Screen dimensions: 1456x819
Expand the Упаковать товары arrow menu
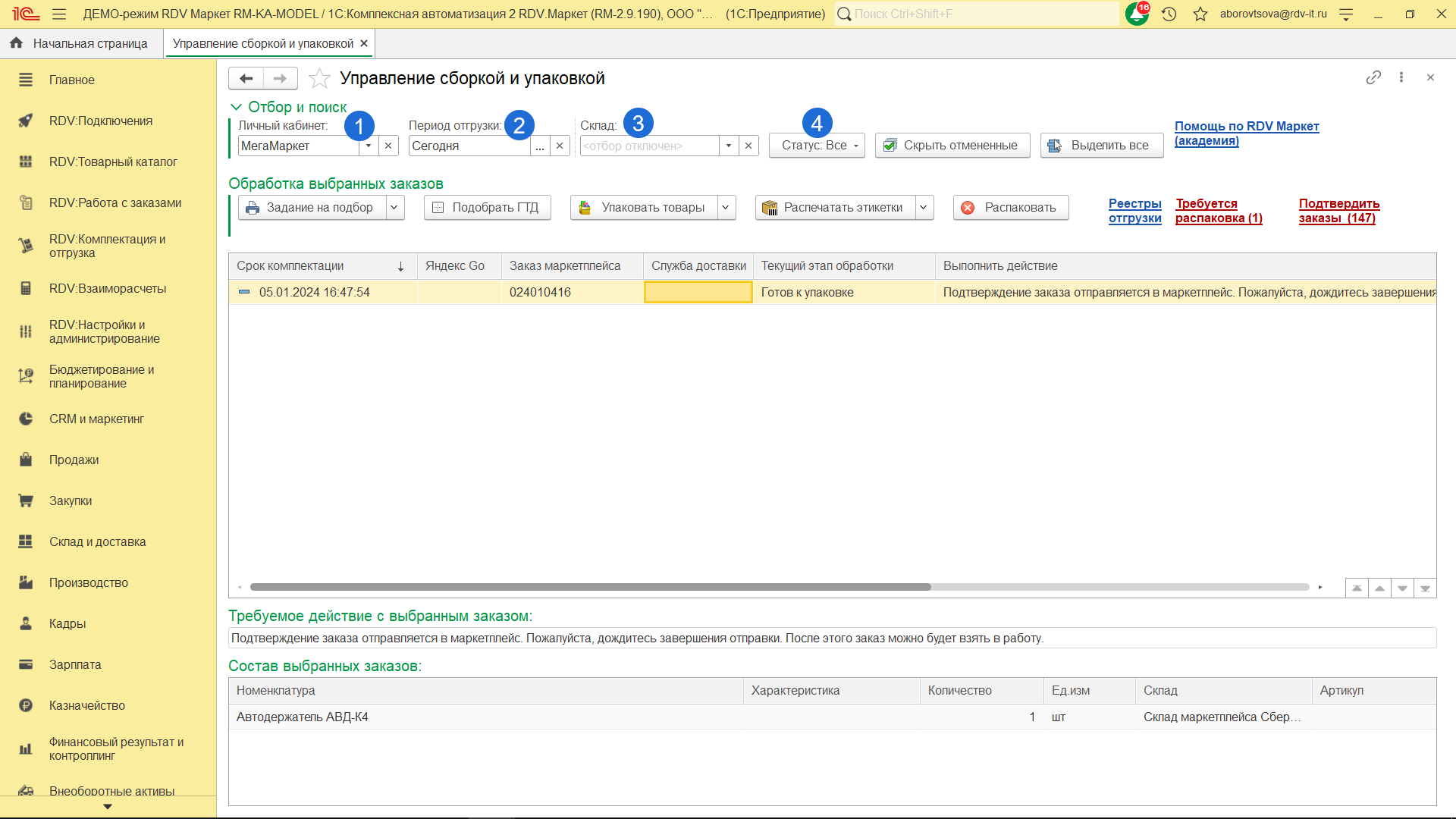tap(726, 207)
